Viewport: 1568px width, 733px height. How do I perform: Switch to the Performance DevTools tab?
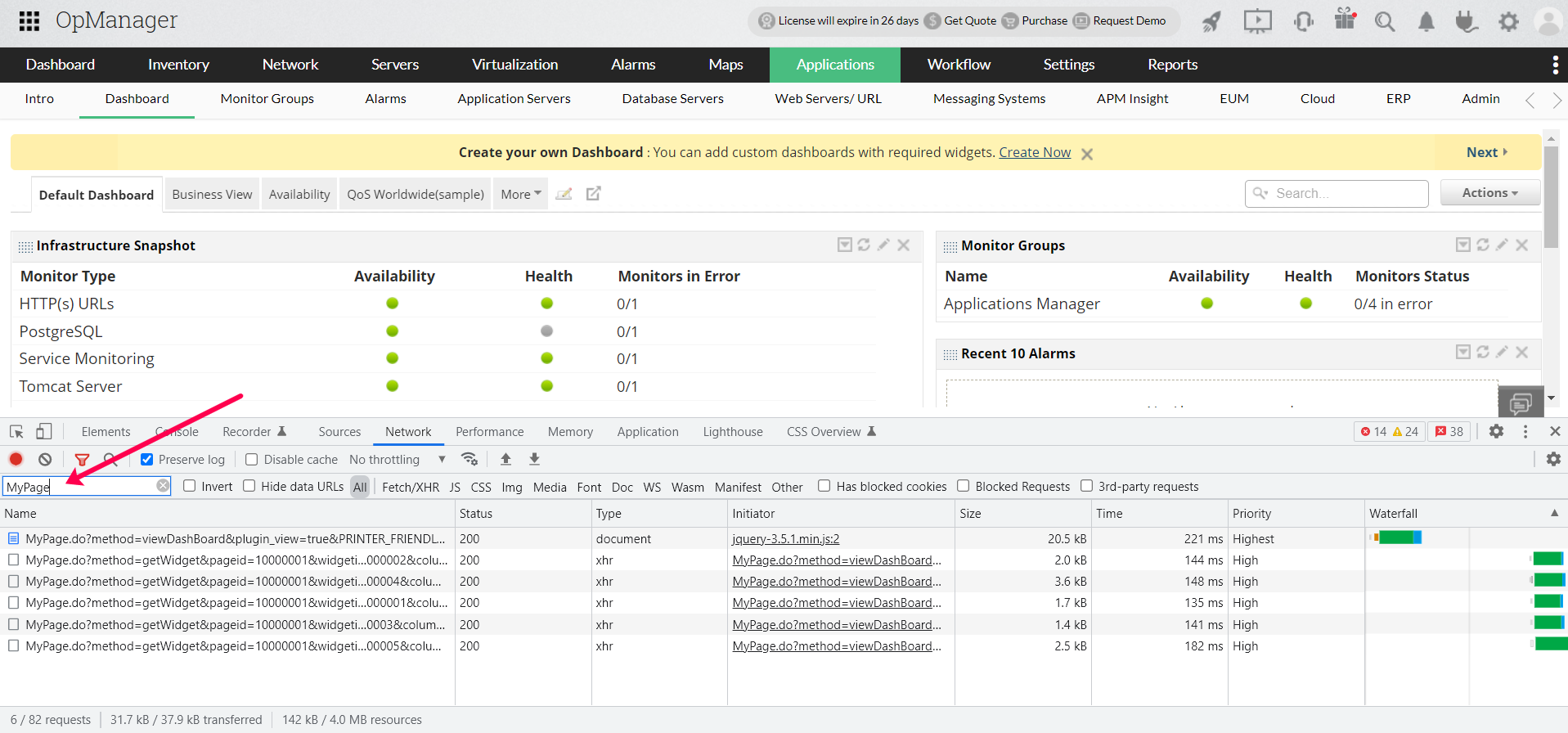click(x=489, y=432)
